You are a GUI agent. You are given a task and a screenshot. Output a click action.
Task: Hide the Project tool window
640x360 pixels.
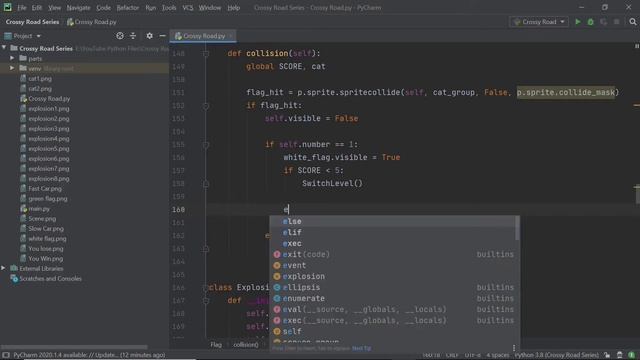pyautogui.click(x=162, y=36)
